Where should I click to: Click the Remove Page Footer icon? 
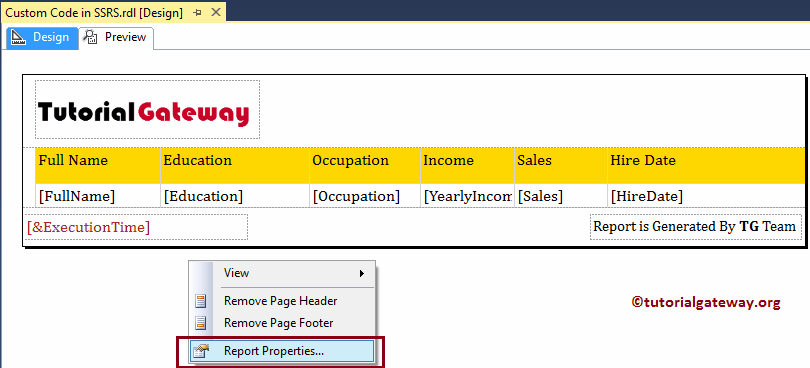200,323
